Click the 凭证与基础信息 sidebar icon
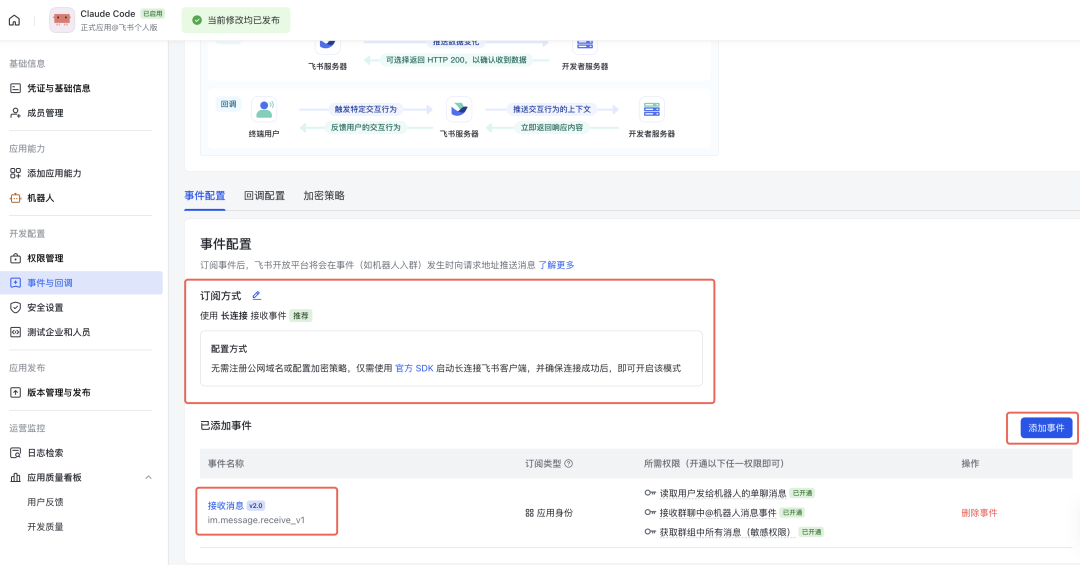The width and height of the screenshot is (1080, 565). pos(15,88)
